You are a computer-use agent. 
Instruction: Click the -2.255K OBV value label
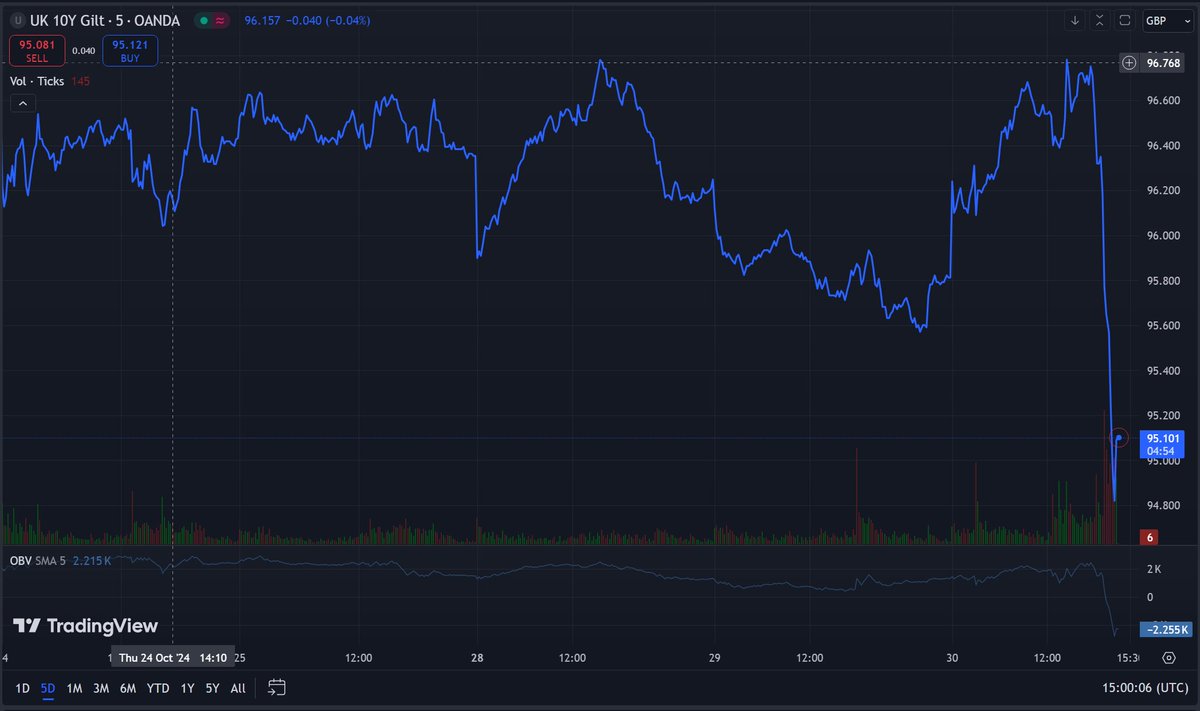click(x=1168, y=629)
